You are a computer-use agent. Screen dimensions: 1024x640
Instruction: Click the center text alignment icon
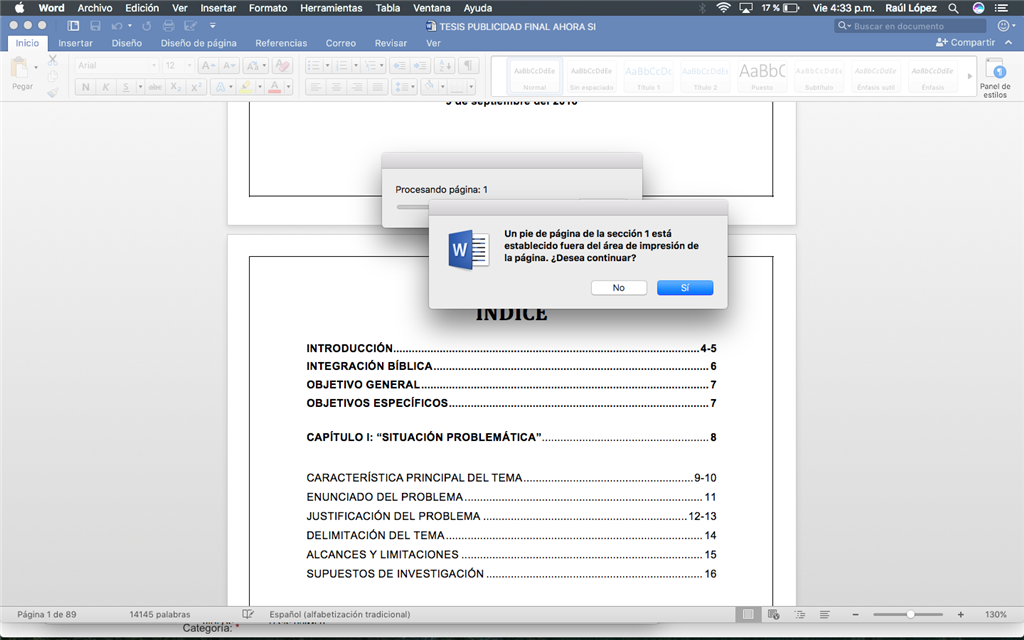[x=336, y=87]
